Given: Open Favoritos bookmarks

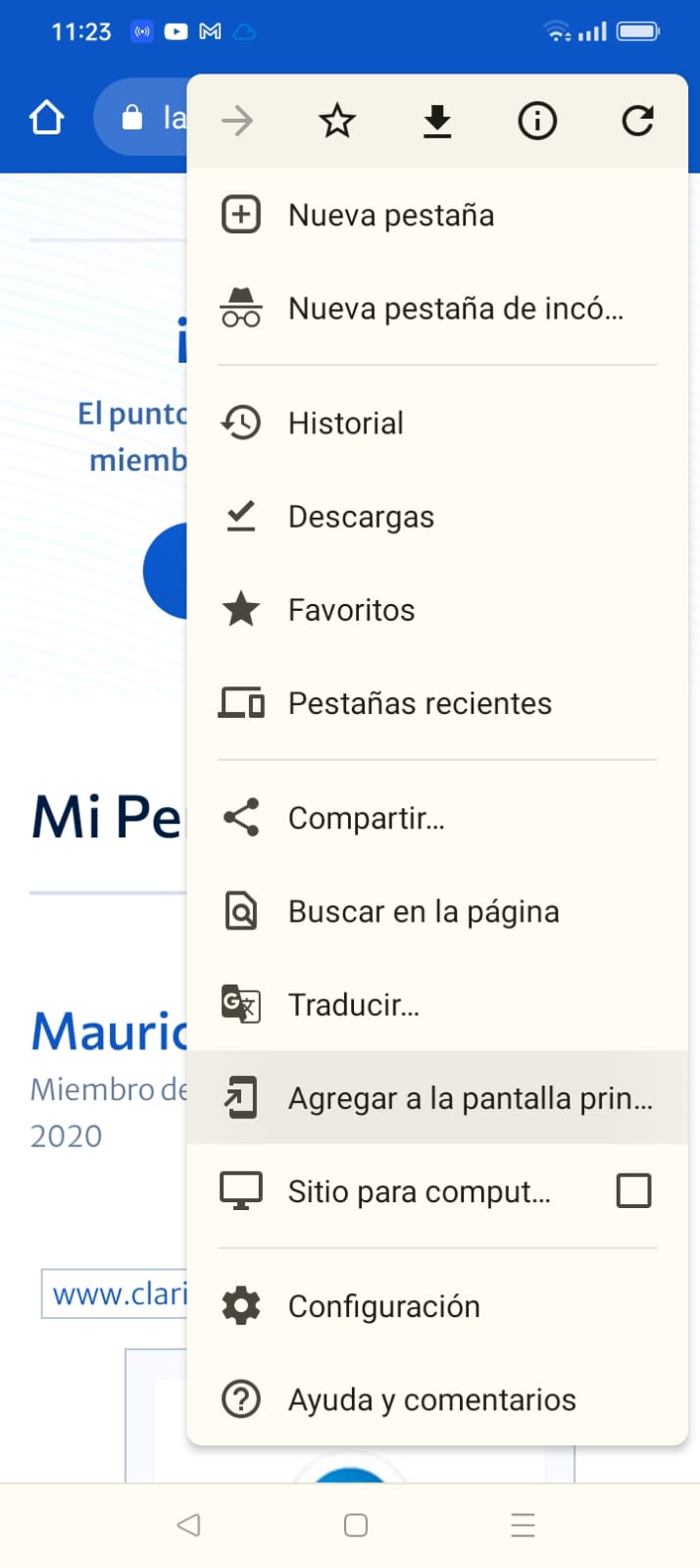Looking at the screenshot, I should [437, 609].
